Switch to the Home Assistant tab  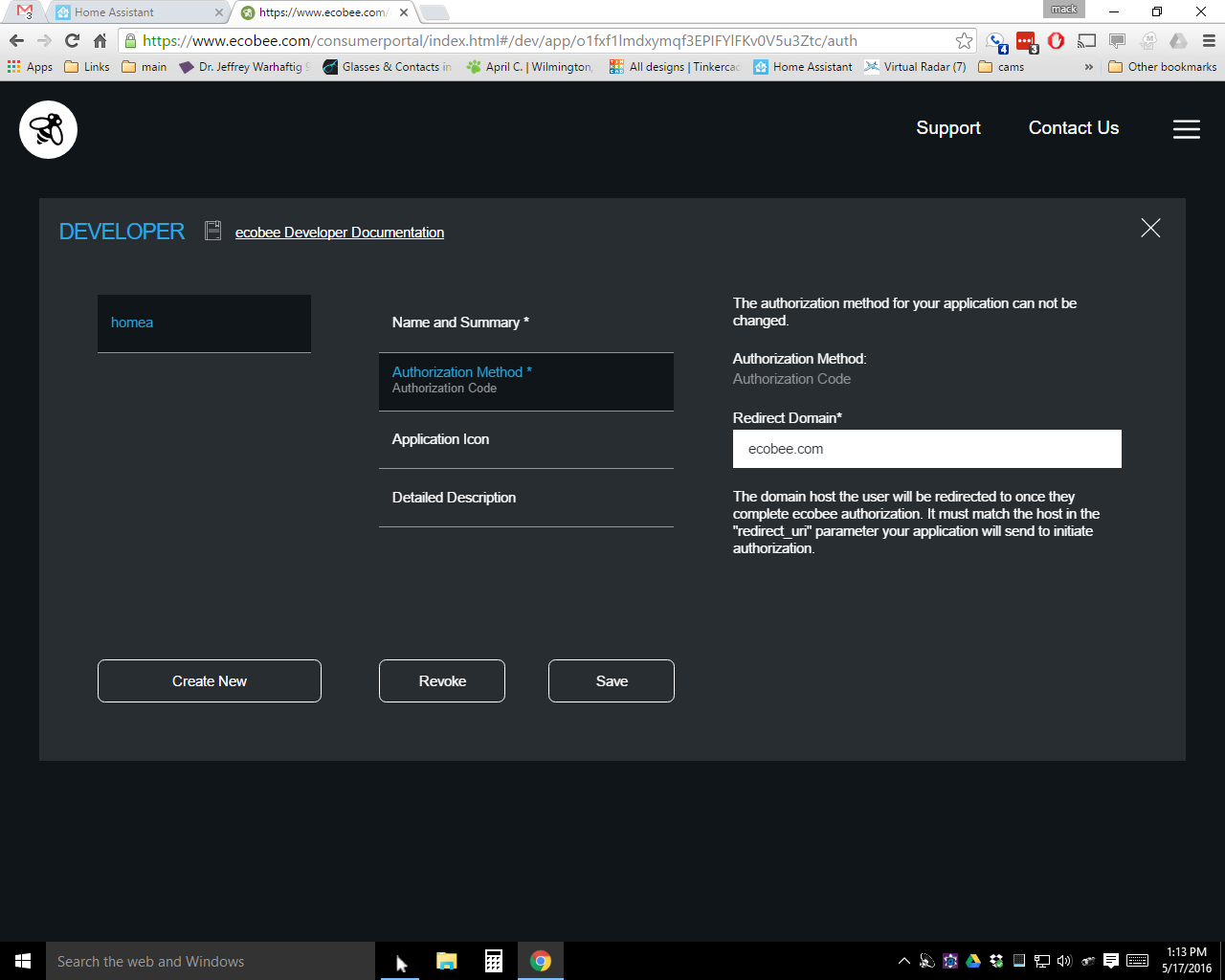(138, 12)
